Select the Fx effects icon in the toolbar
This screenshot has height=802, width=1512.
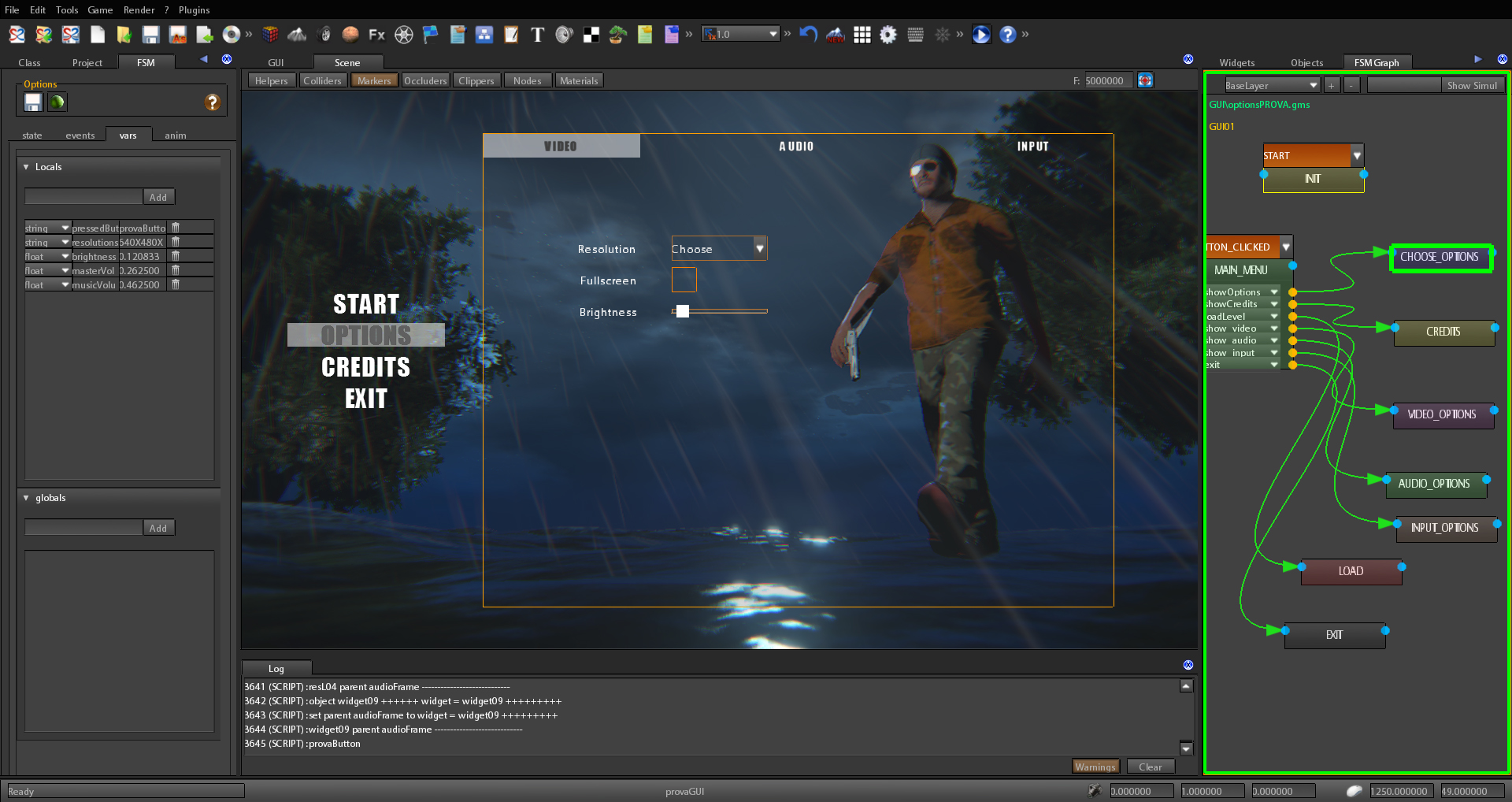click(376, 35)
